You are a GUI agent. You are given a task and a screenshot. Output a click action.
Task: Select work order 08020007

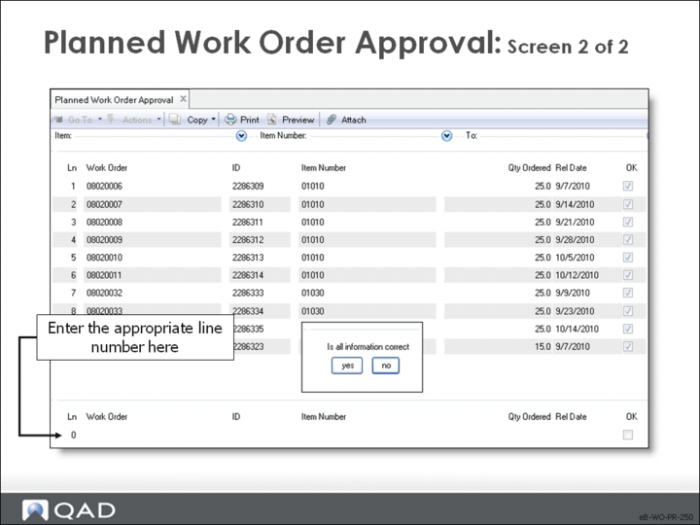click(104, 204)
